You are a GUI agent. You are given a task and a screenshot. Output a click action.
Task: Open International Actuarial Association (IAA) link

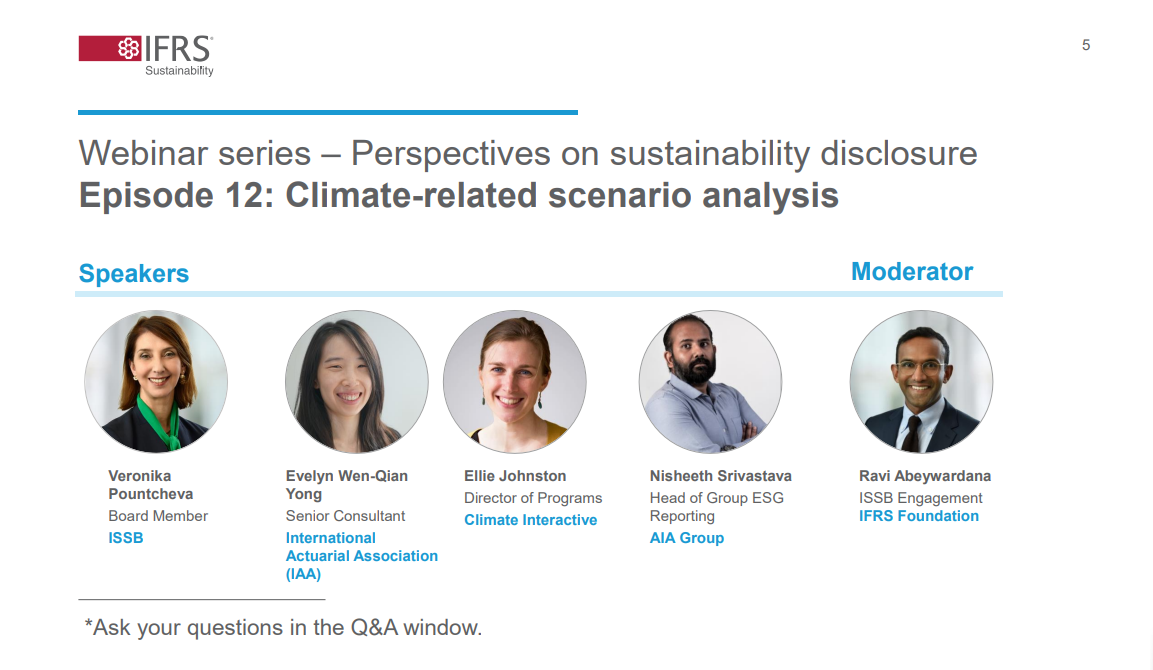tap(362, 556)
